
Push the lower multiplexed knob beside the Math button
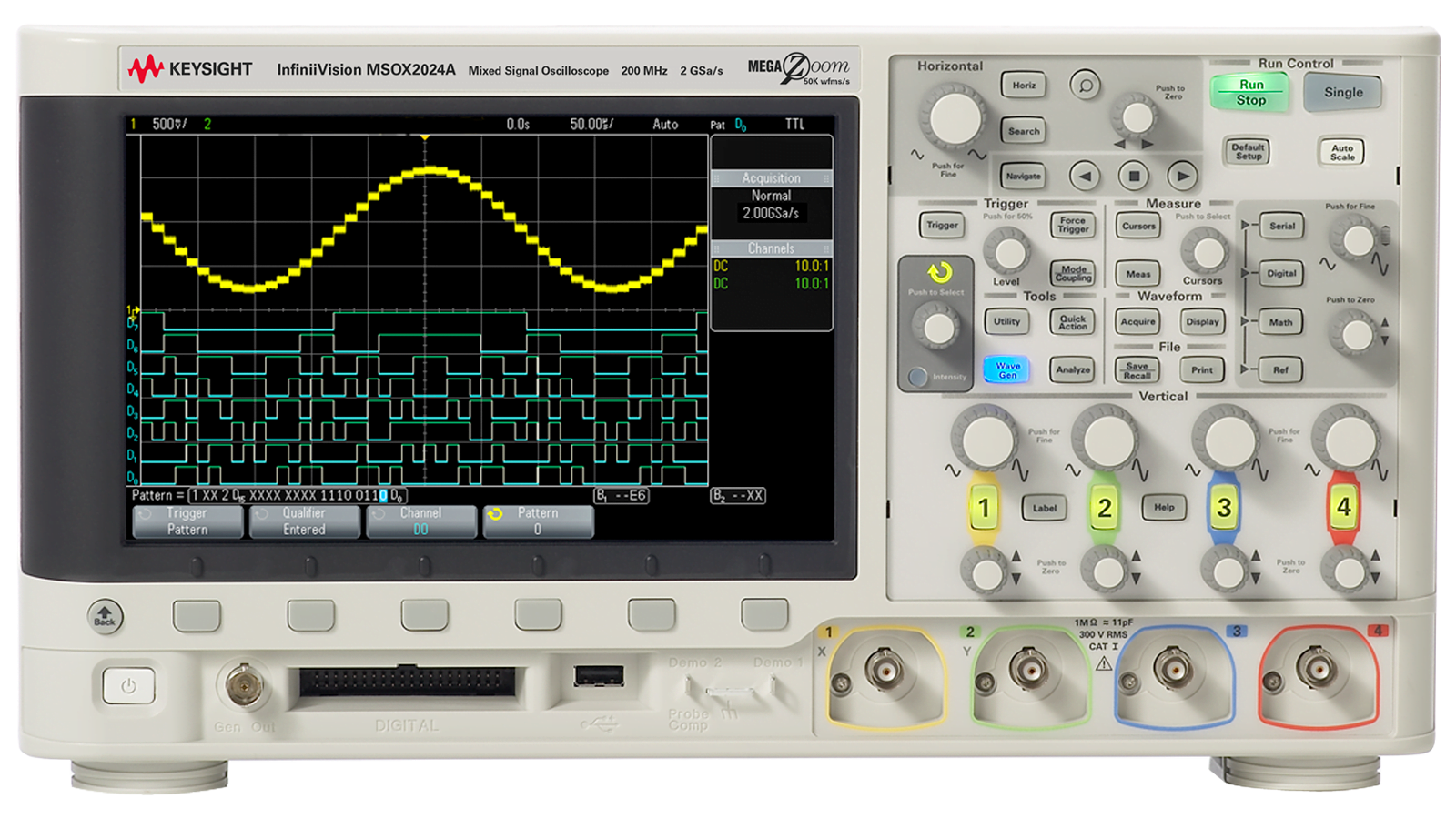tap(1357, 333)
